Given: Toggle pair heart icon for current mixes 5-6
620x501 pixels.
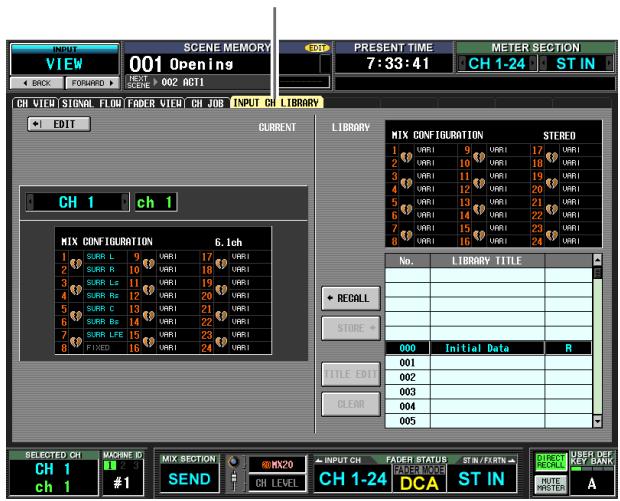Looking at the screenshot, I should point(76,316).
